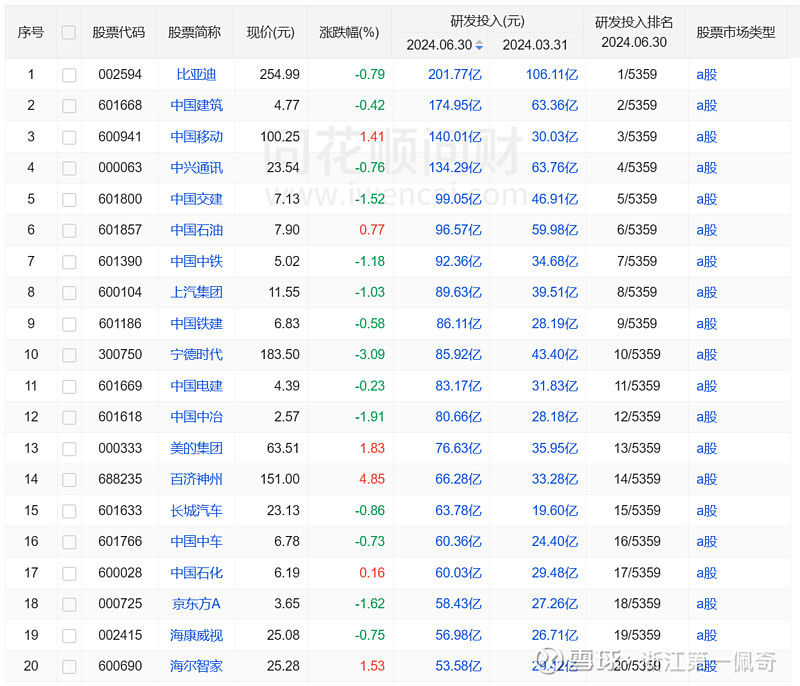Click the 中国中车 stock name
Viewport: 800px width, 686px height.
pyautogui.click(x=196, y=542)
